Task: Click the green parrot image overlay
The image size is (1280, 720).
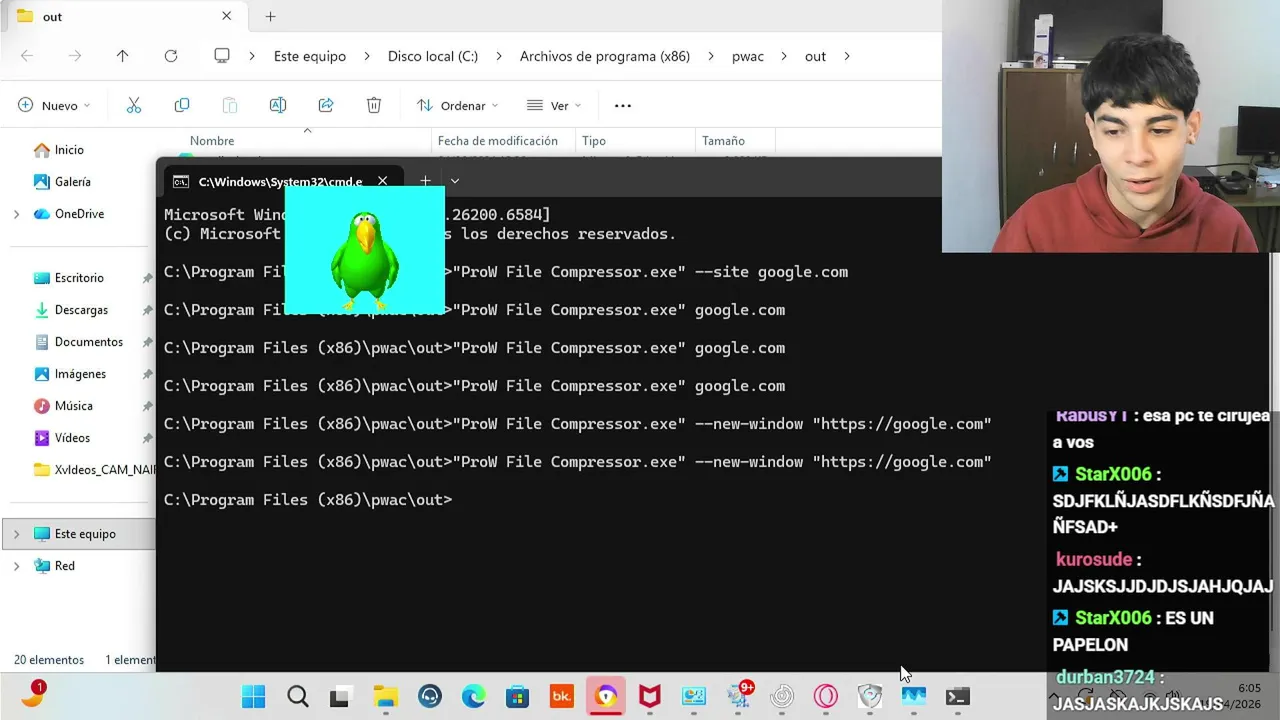Action: pyautogui.click(x=365, y=250)
